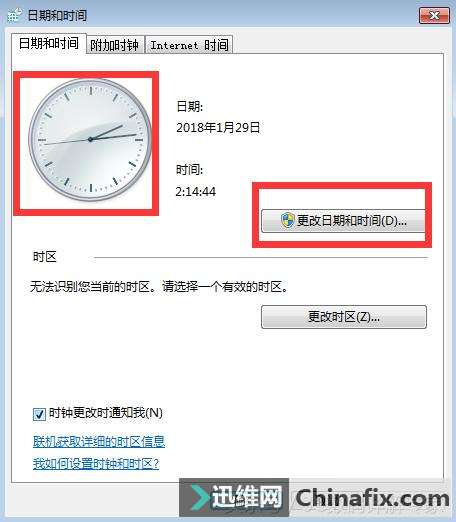
Task: Click the 更改时区(Z)... button
Action: pyautogui.click(x=344, y=317)
